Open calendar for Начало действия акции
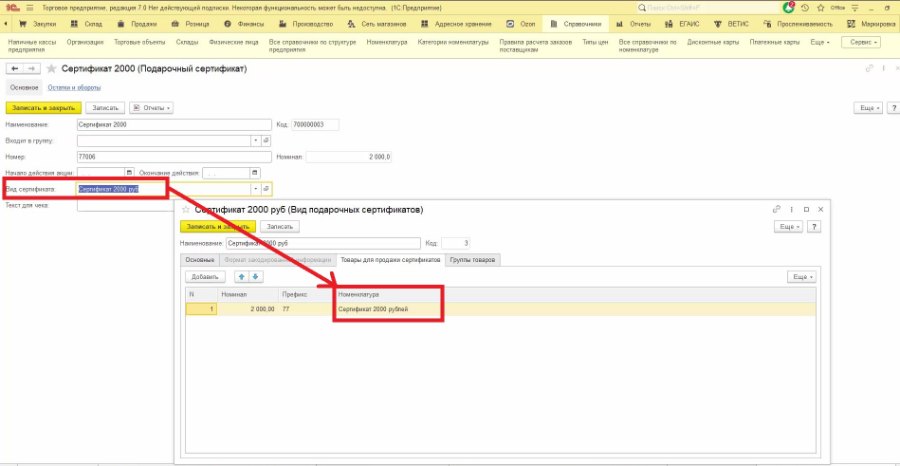This screenshot has width=900, height=466. point(130,173)
